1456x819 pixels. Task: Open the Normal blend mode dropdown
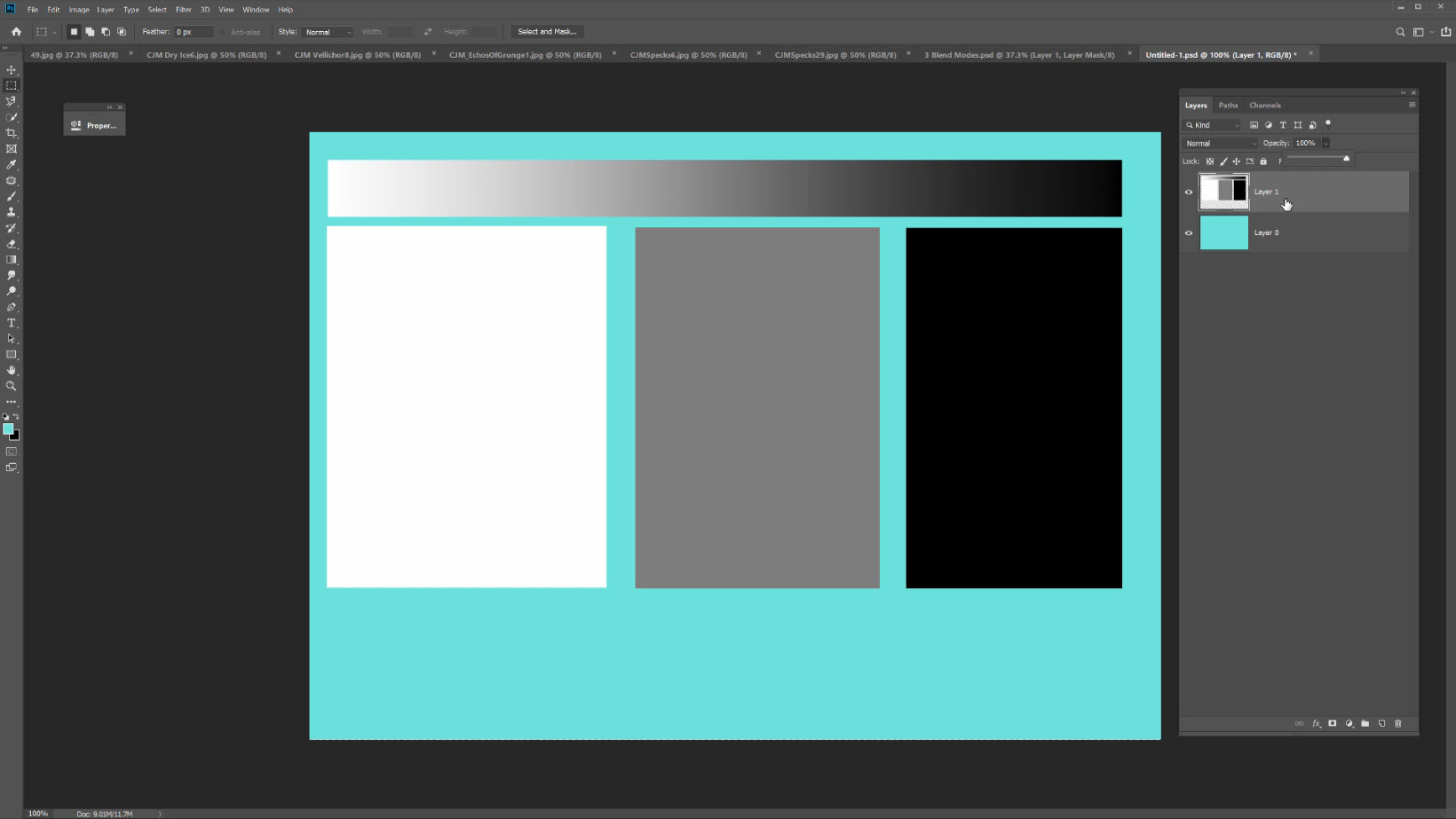pos(1221,143)
